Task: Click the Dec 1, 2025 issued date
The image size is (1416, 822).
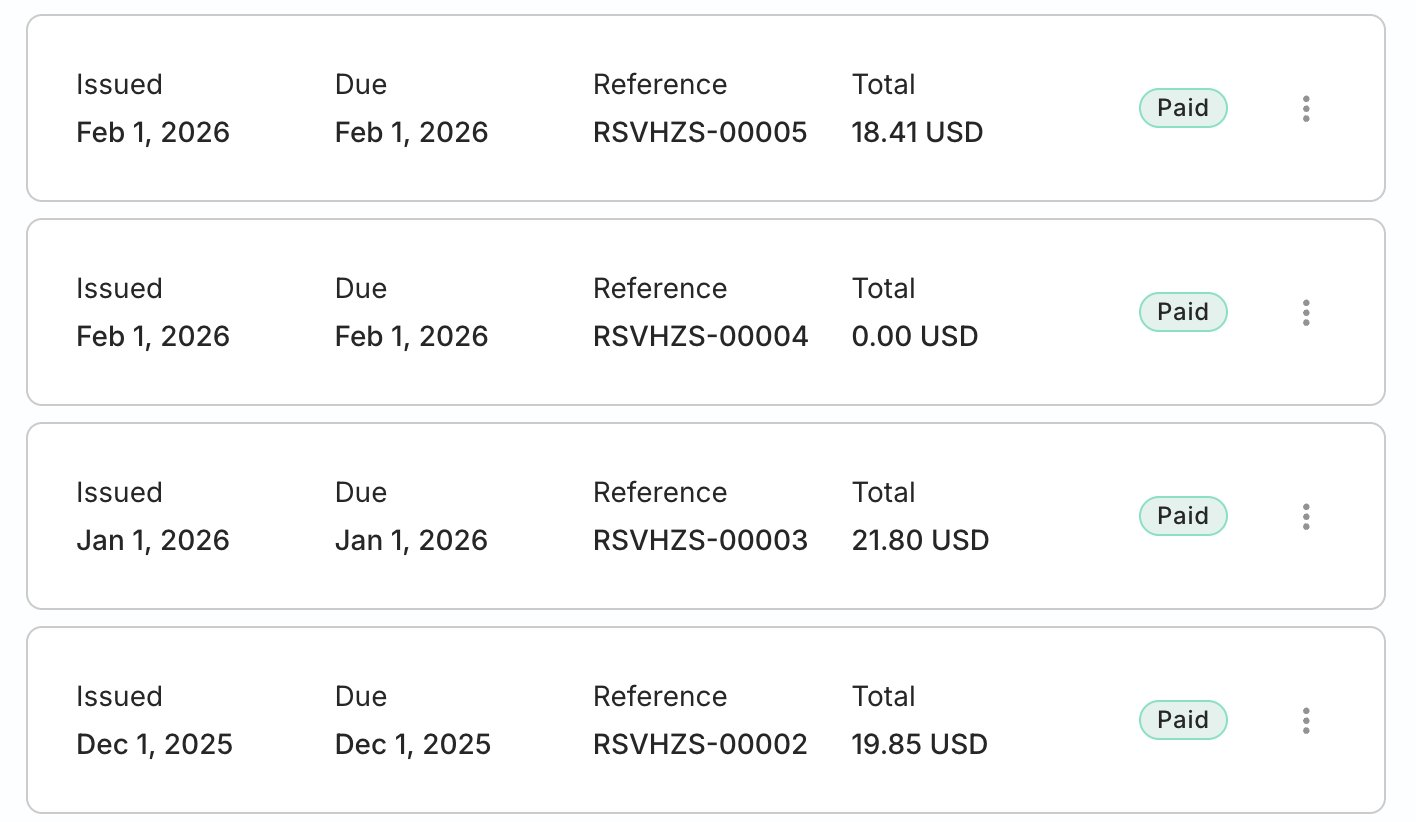Action: [x=154, y=745]
